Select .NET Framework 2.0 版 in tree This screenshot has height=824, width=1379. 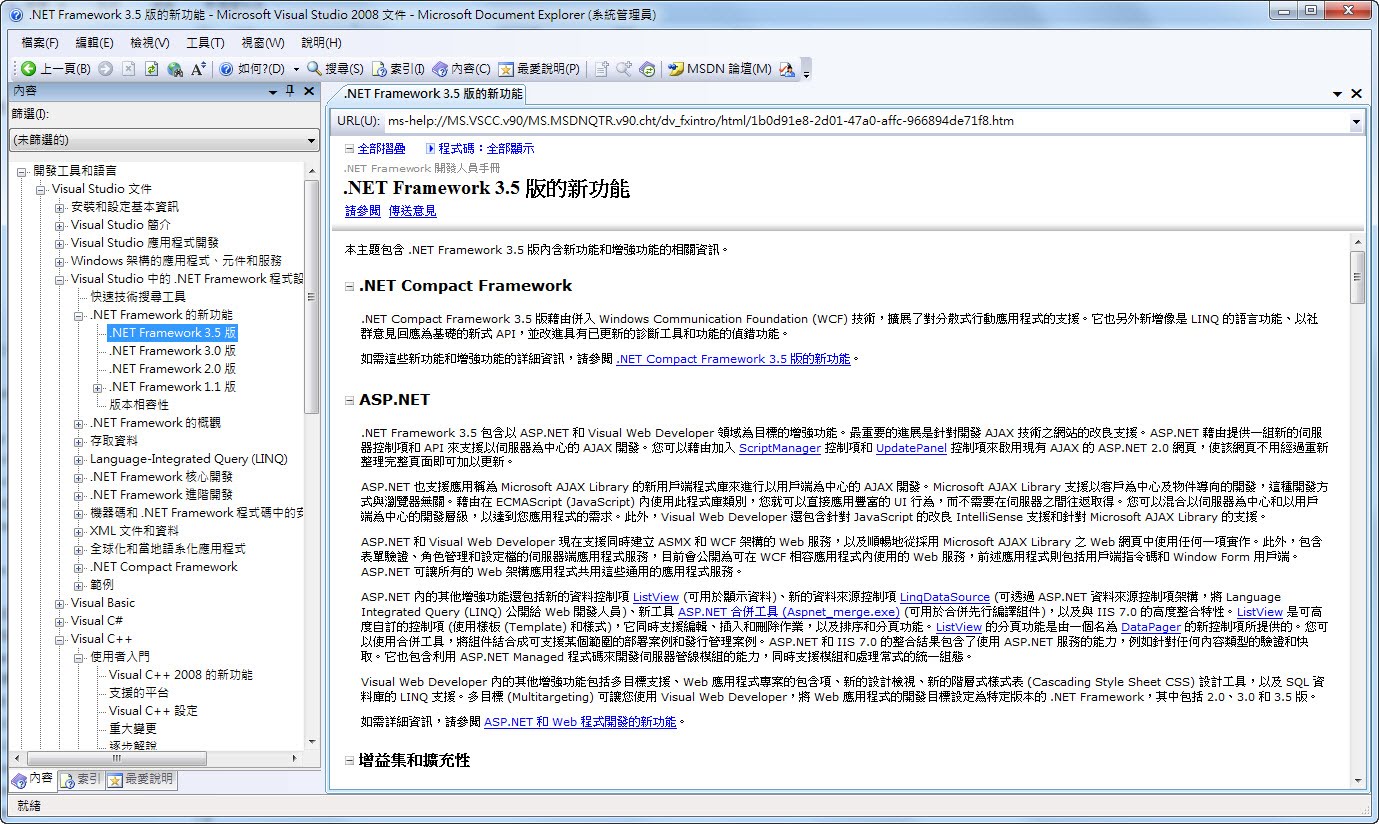click(172, 369)
